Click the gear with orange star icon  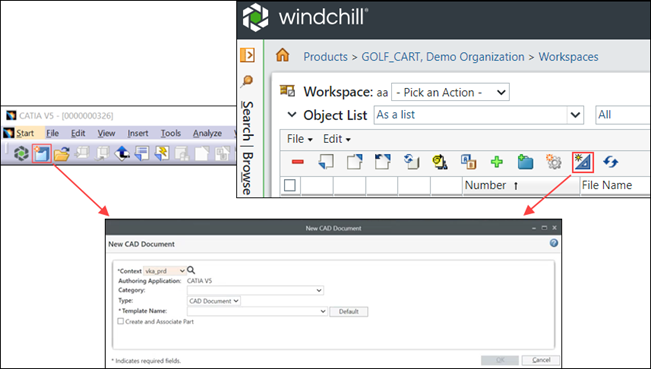coord(553,162)
